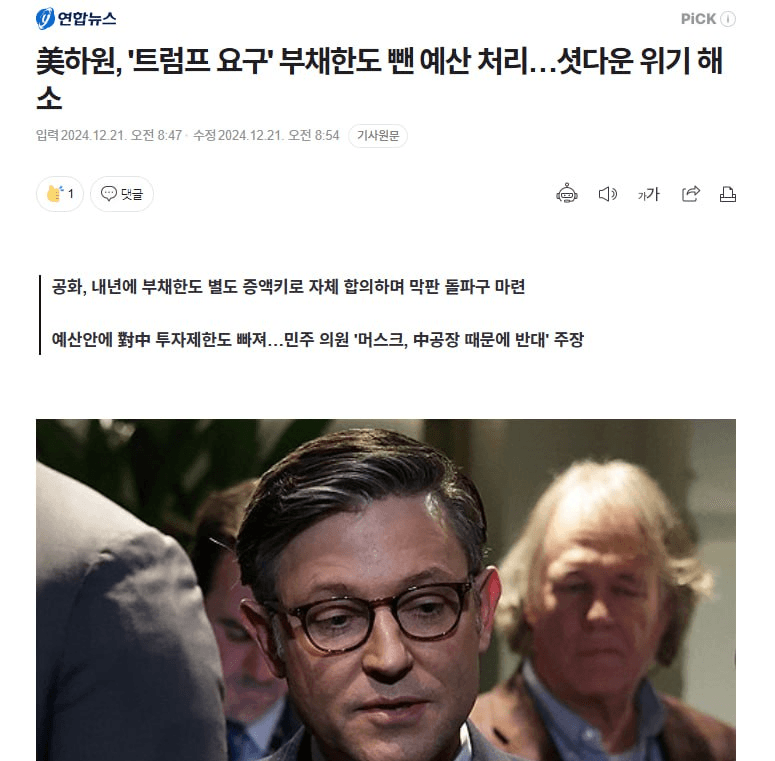Image resolution: width=775 pixels, height=761 pixels.
Task: Play article audio with the speaker icon
Action: coord(607,194)
